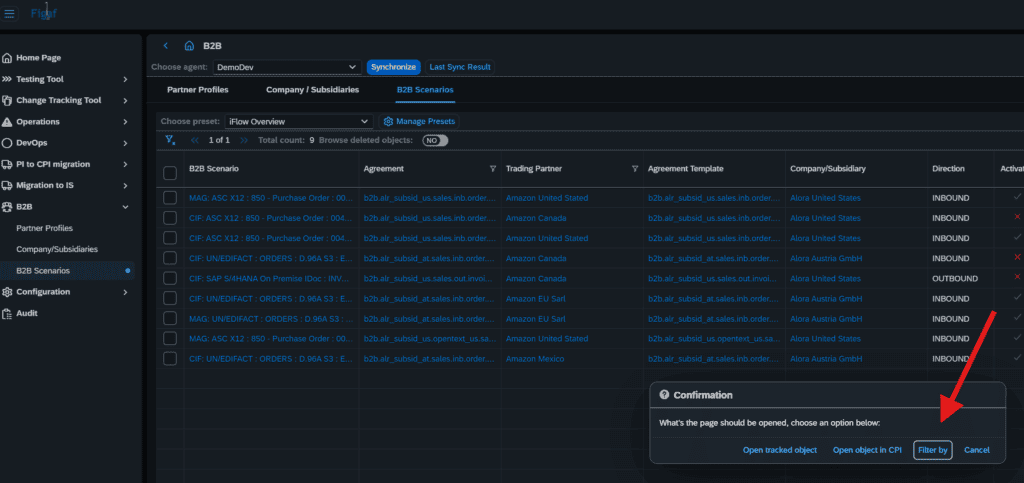The height and width of the screenshot is (483, 1024).
Task: Click the Home Page house icon in sidebar
Action: coord(7,58)
